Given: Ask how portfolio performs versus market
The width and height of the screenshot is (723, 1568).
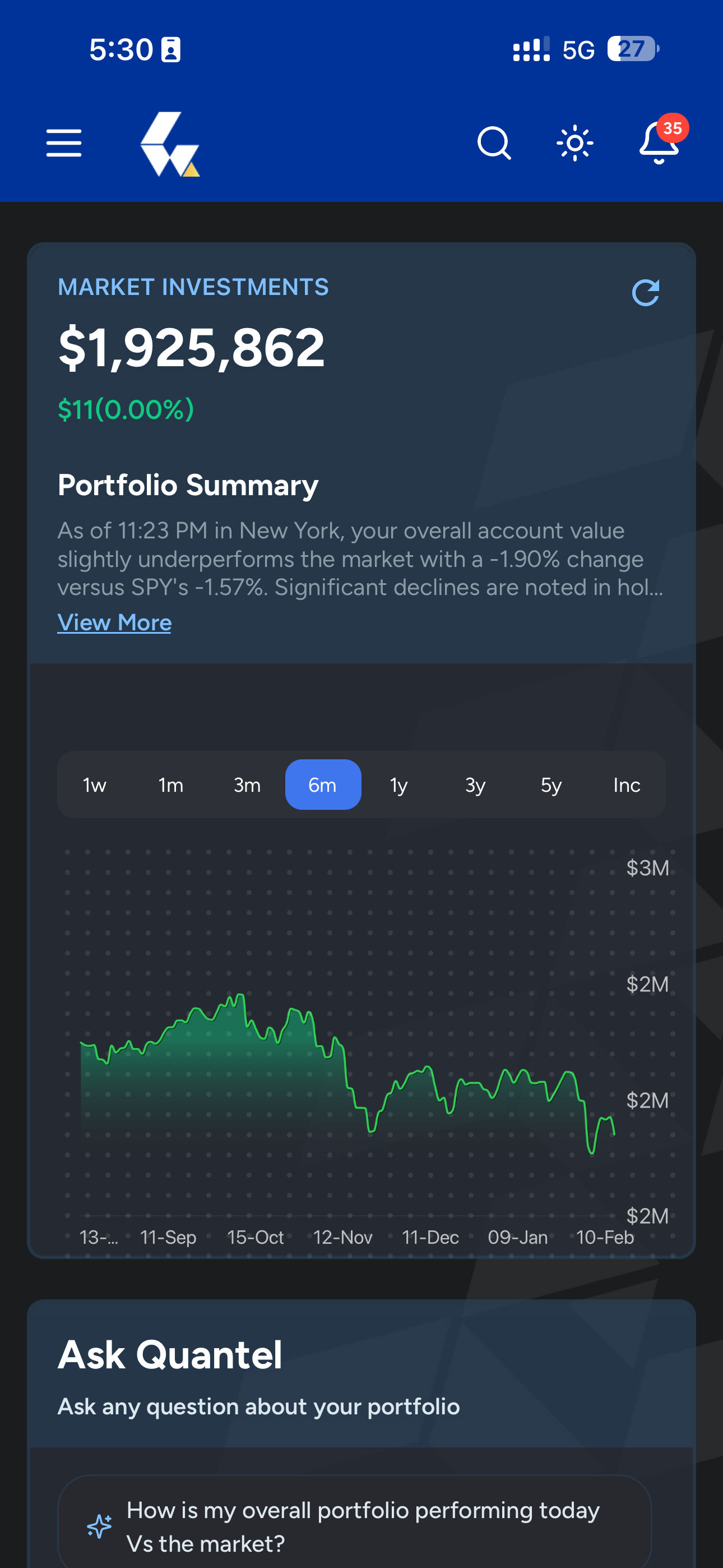Looking at the screenshot, I should [363, 1526].
